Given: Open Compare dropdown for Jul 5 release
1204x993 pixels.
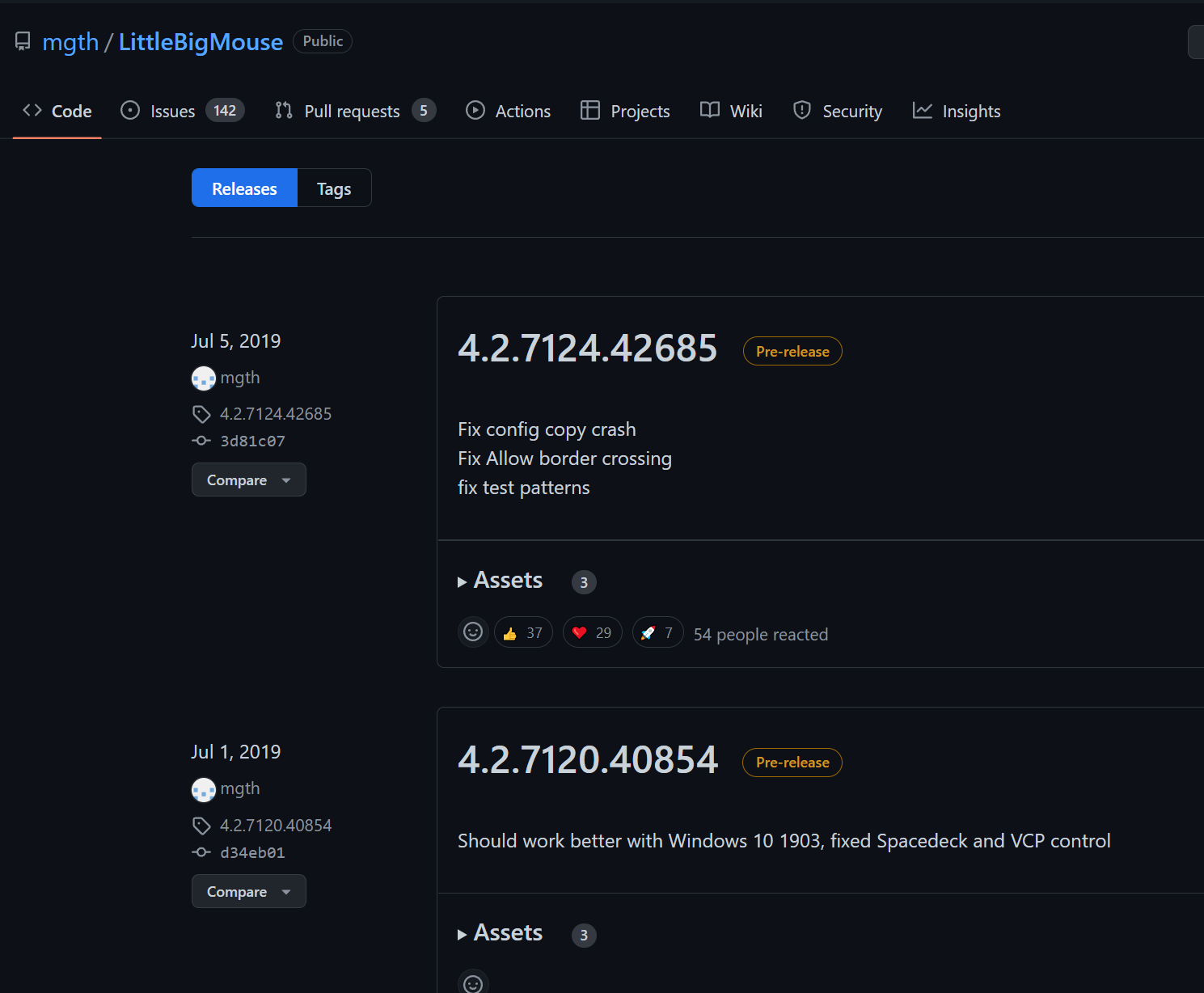Looking at the screenshot, I should coord(249,480).
